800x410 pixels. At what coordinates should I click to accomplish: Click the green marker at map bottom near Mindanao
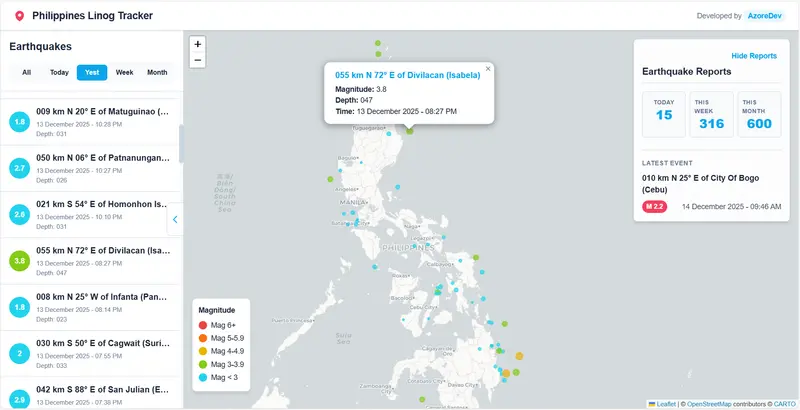pyautogui.click(x=422, y=399)
